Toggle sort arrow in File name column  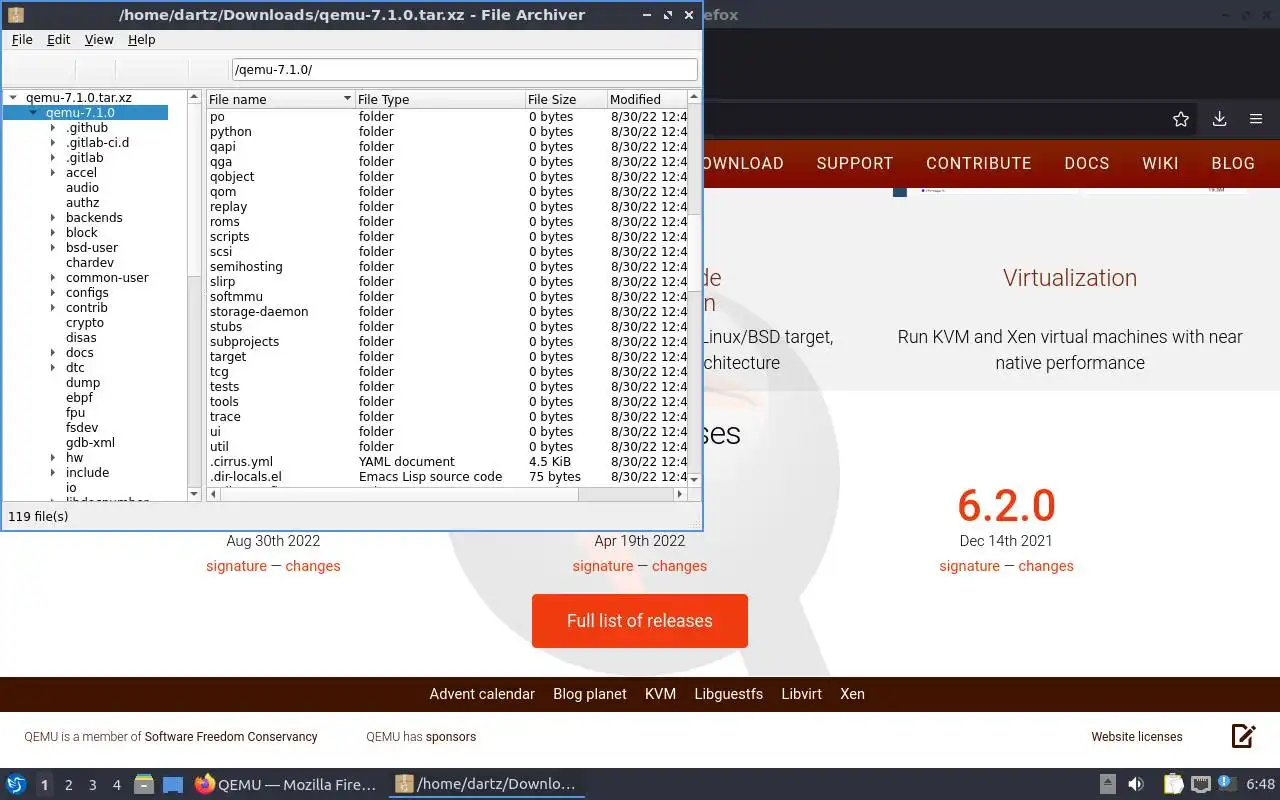(x=347, y=99)
